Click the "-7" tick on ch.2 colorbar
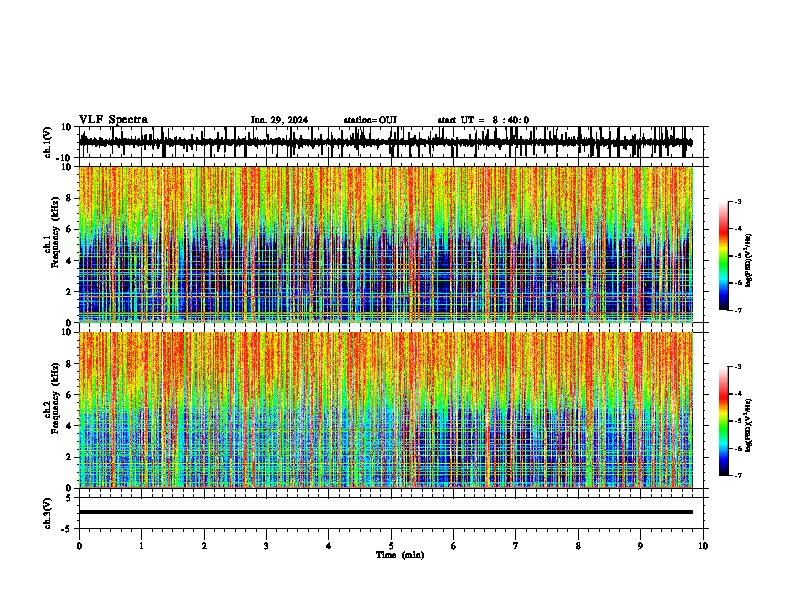The width and height of the screenshot is (792, 612). click(738, 476)
